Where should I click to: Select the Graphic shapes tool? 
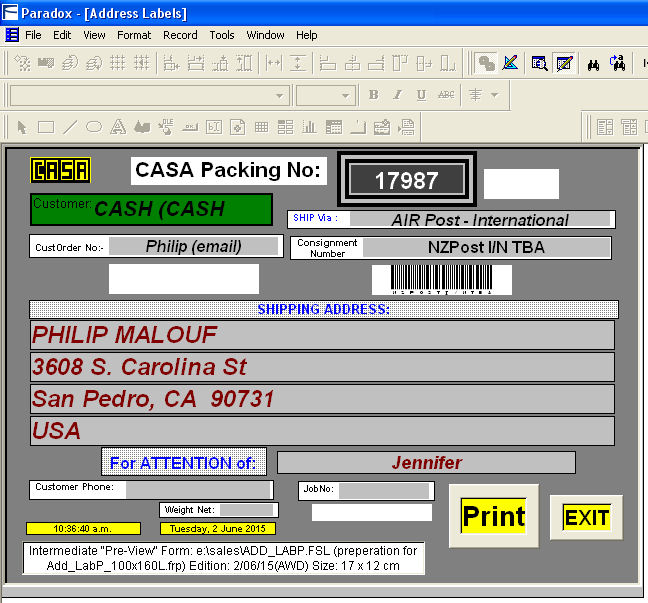click(142, 127)
